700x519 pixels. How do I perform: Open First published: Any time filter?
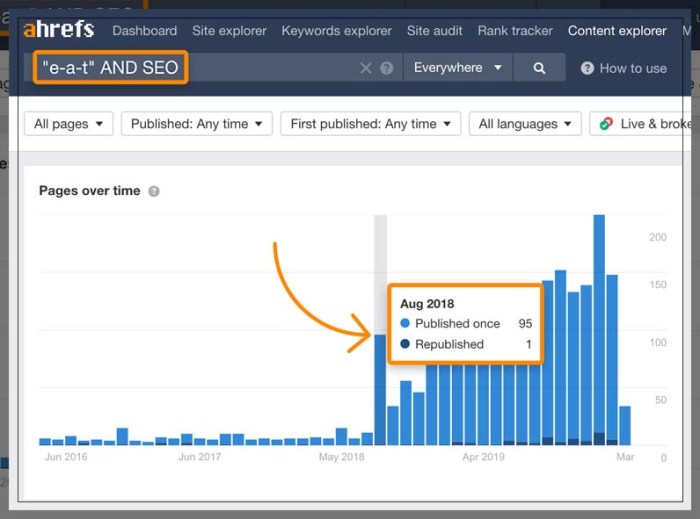tap(371, 124)
